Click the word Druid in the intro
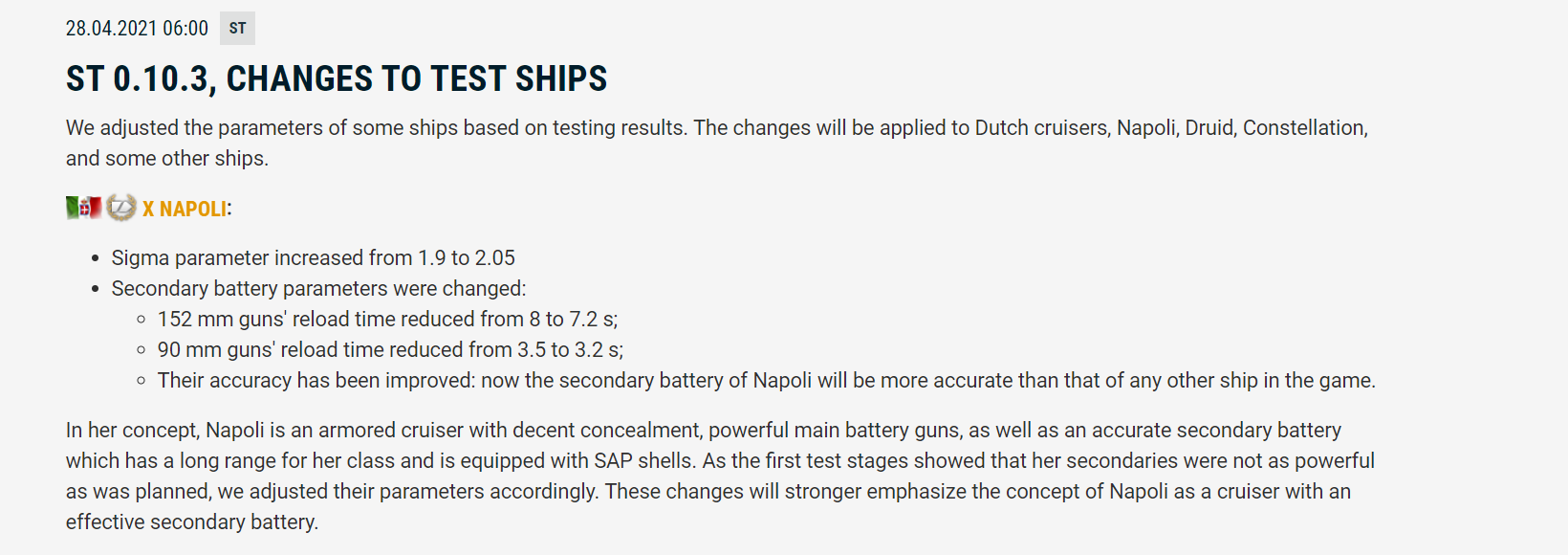This screenshot has height=555, width=1568. coord(1209,127)
